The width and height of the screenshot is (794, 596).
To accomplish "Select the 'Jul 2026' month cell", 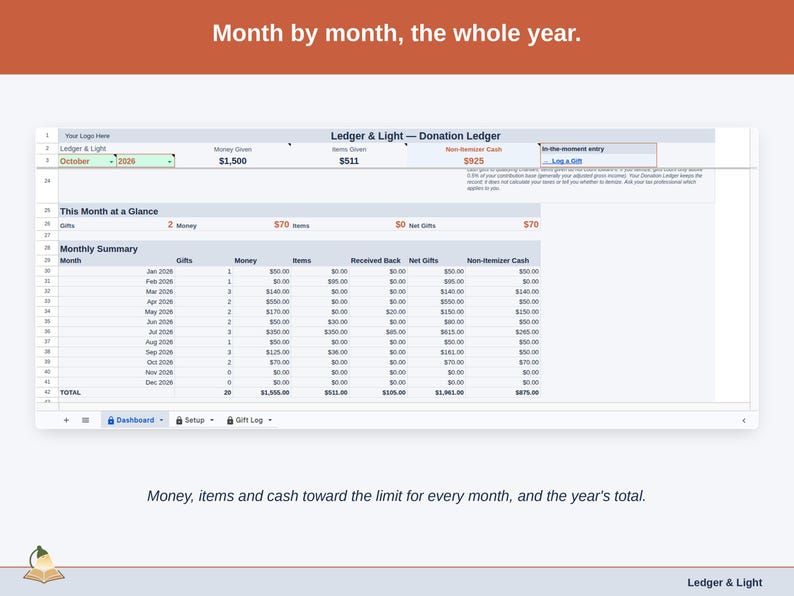I will (x=116, y=332).
